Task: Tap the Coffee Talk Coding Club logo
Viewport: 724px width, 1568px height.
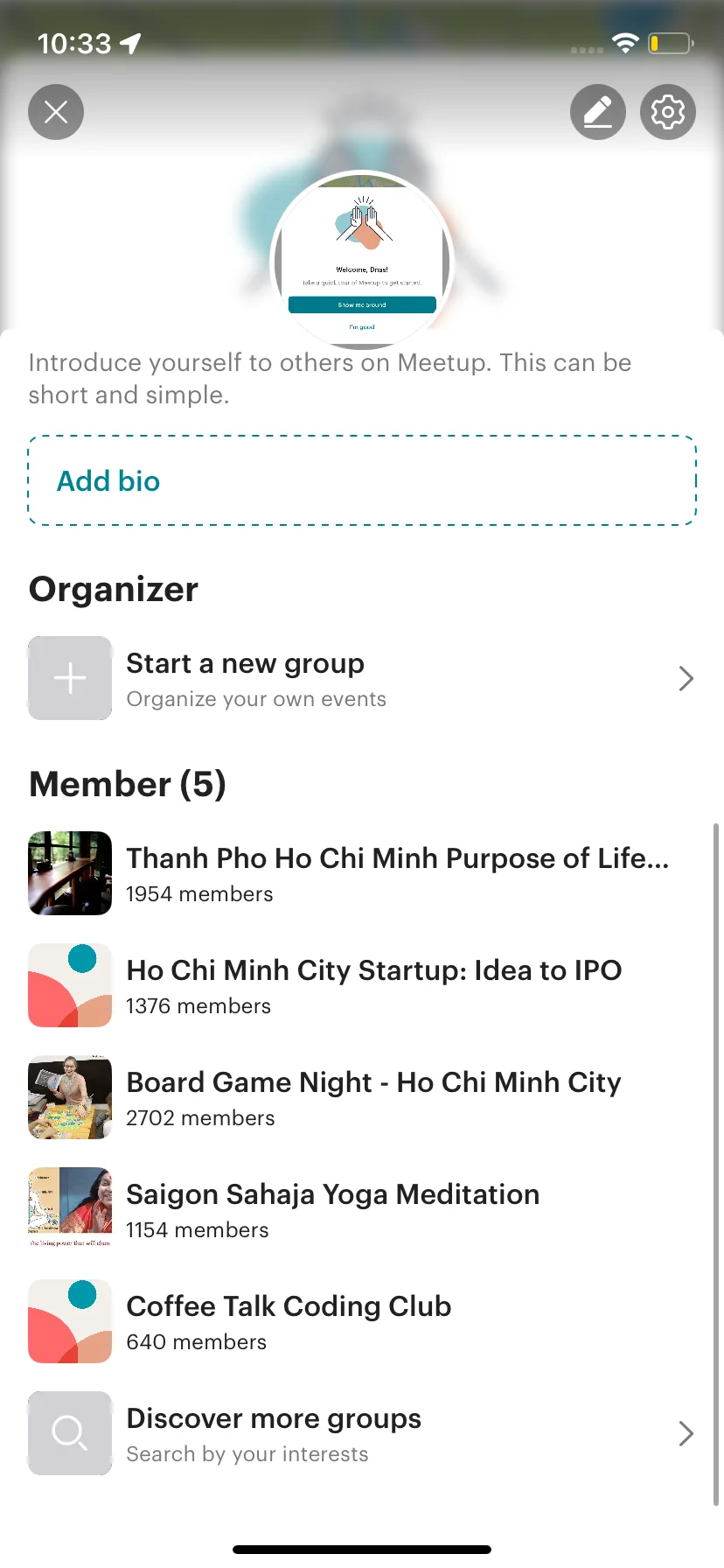Action: [70, 1321]
